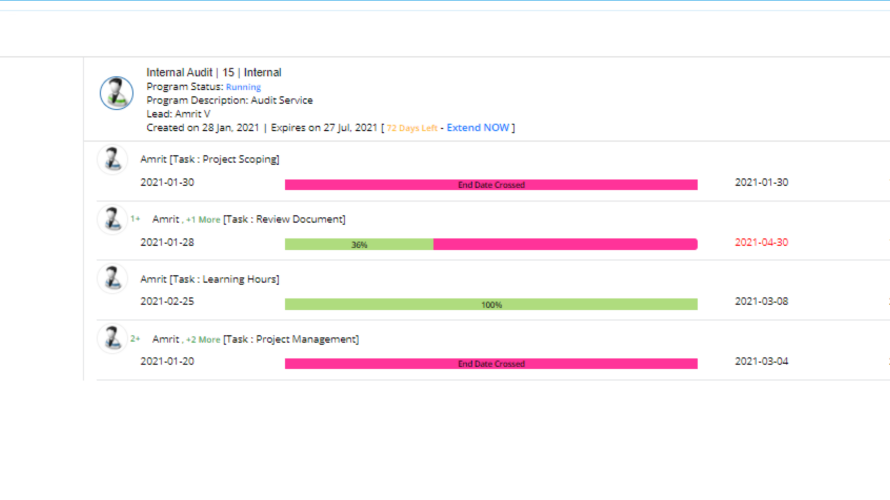890x500 pixels.
Task: Click the 72 Days Left label
Action: point(412,128)
